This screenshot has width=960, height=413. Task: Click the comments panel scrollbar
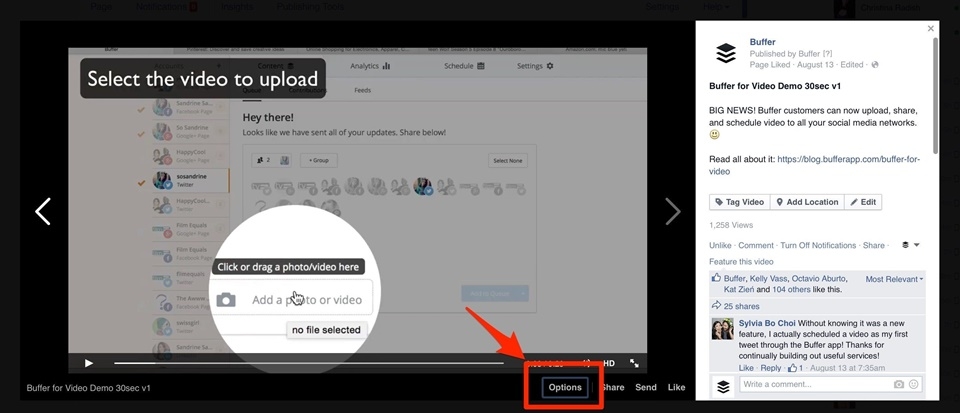click(x=935, y=95)
